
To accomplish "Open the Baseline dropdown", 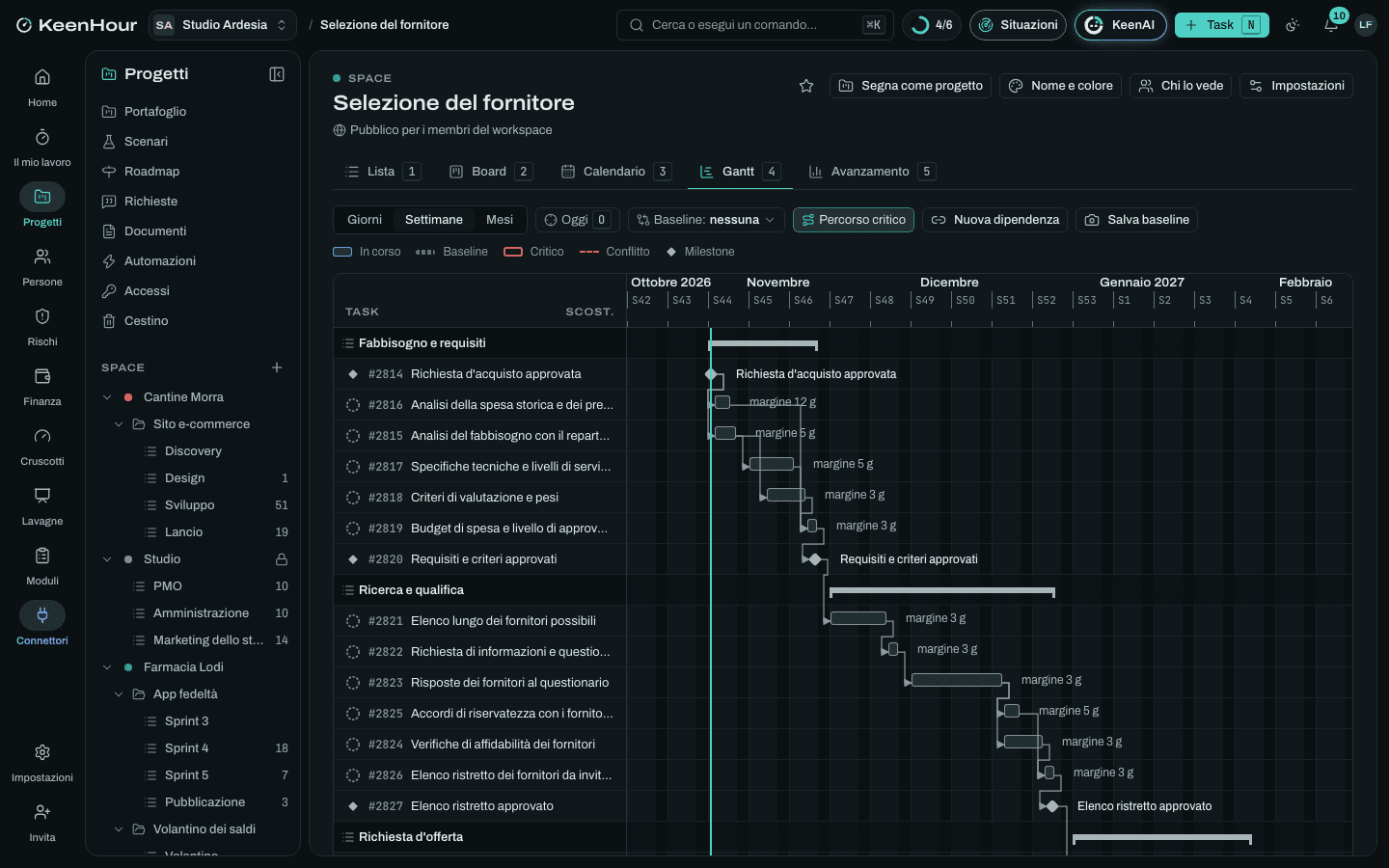I will [706, 220].
